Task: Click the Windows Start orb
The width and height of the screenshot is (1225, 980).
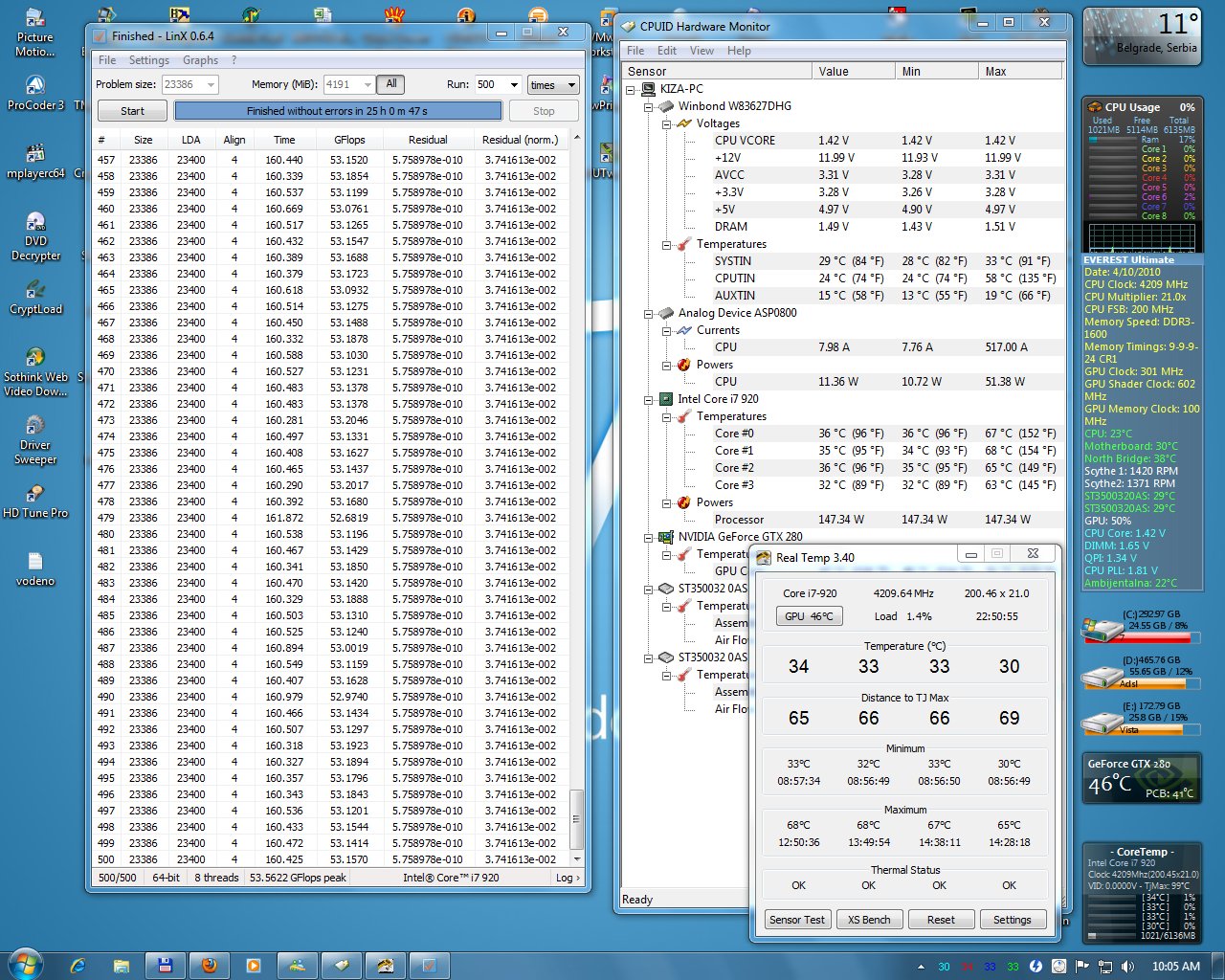Action: point(25,965)
